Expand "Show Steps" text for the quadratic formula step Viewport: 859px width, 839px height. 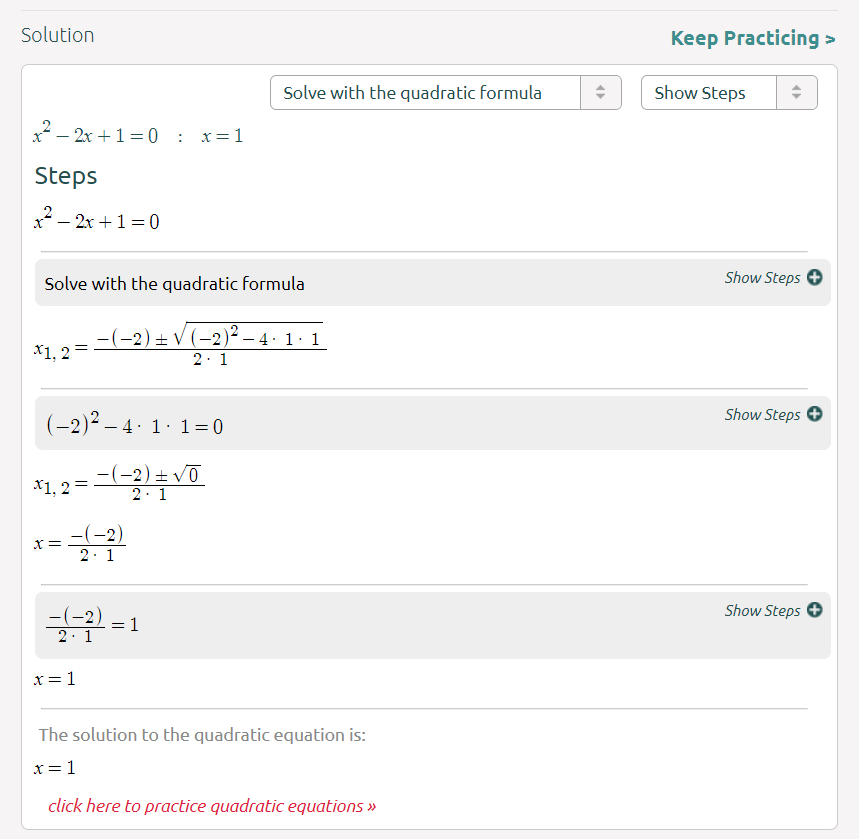coord(762,278)
